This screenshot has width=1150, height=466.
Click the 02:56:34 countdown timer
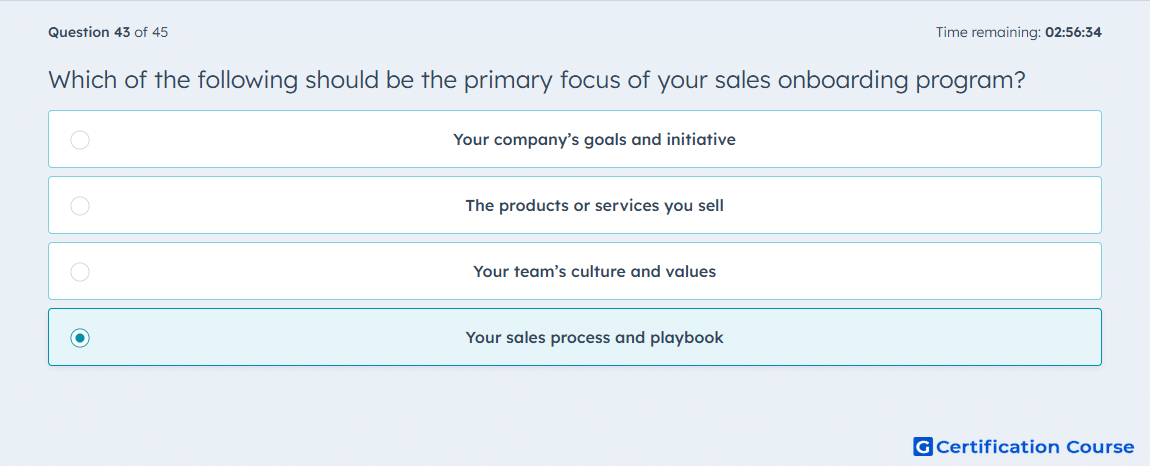pyautogui.click(x=1074, y=32)
